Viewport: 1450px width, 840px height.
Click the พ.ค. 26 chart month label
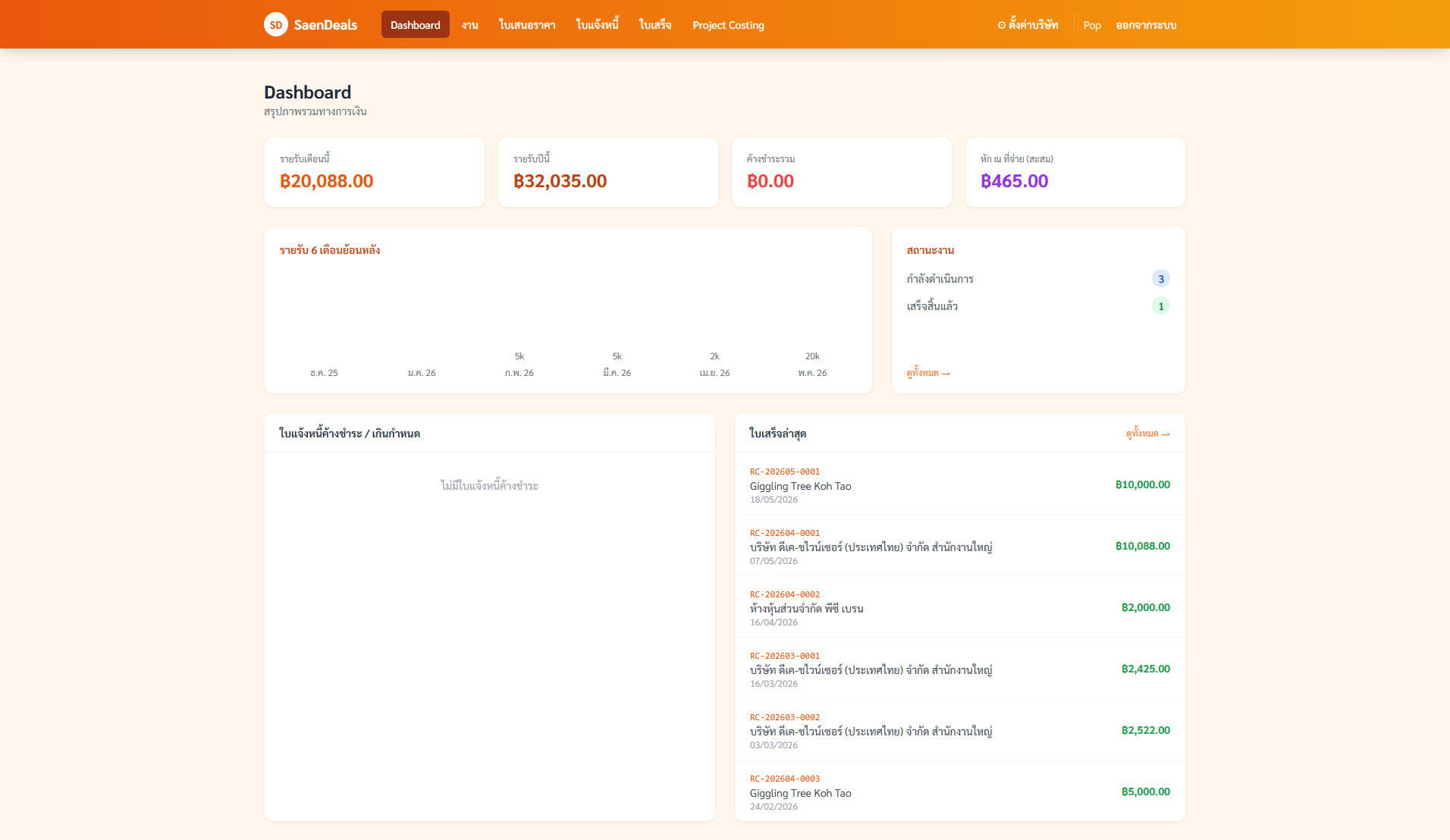pos(812,373)
